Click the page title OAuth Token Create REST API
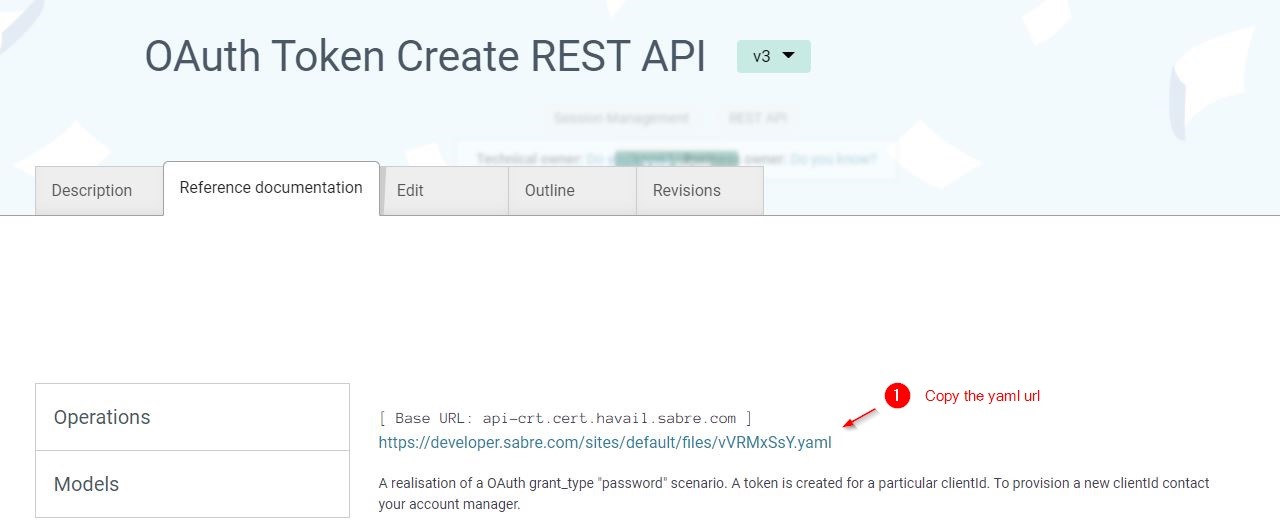The width and height of the screenshot is (1280, 527). (425, 56)
